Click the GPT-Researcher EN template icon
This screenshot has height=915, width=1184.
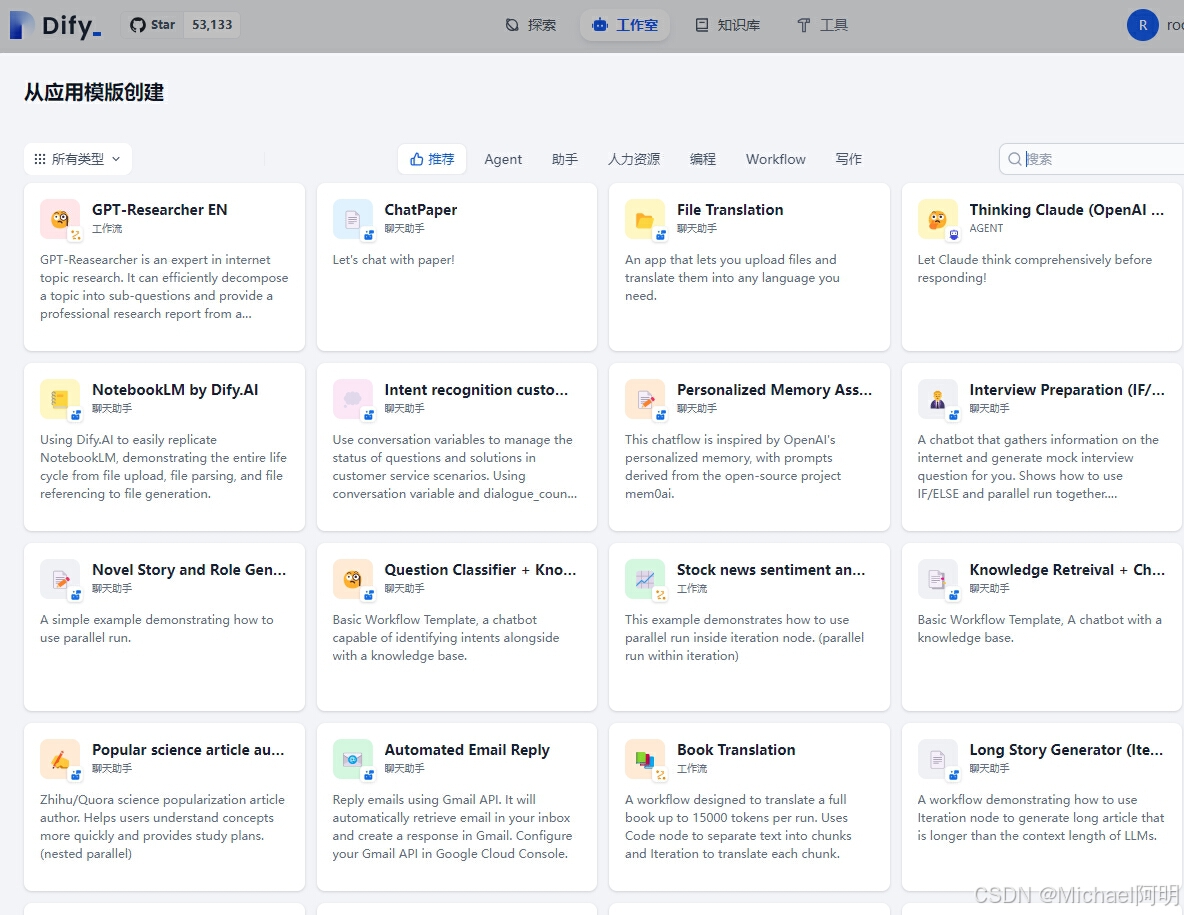point(60,219)
